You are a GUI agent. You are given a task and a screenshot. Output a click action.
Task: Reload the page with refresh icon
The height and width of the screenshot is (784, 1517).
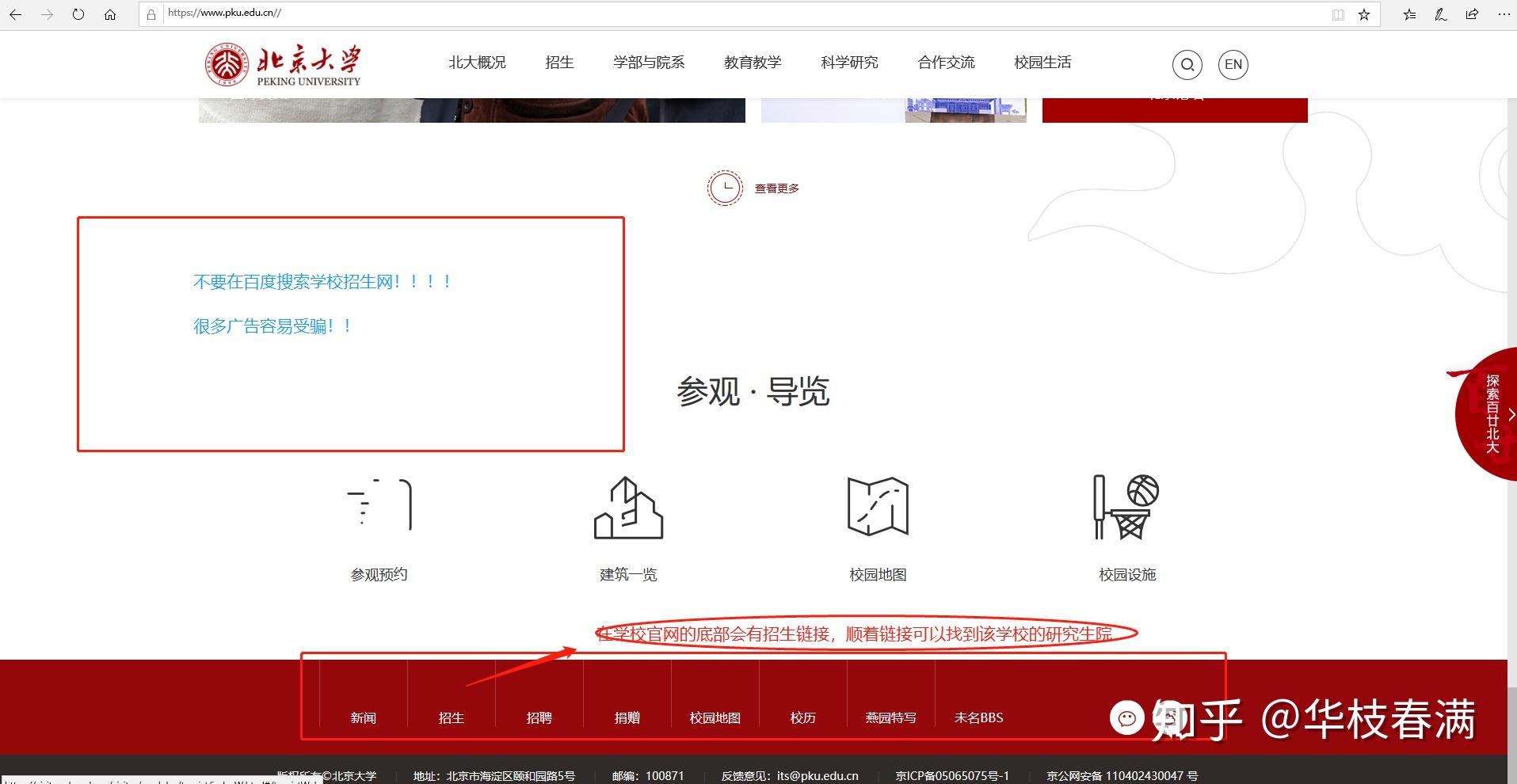(78, 14)
